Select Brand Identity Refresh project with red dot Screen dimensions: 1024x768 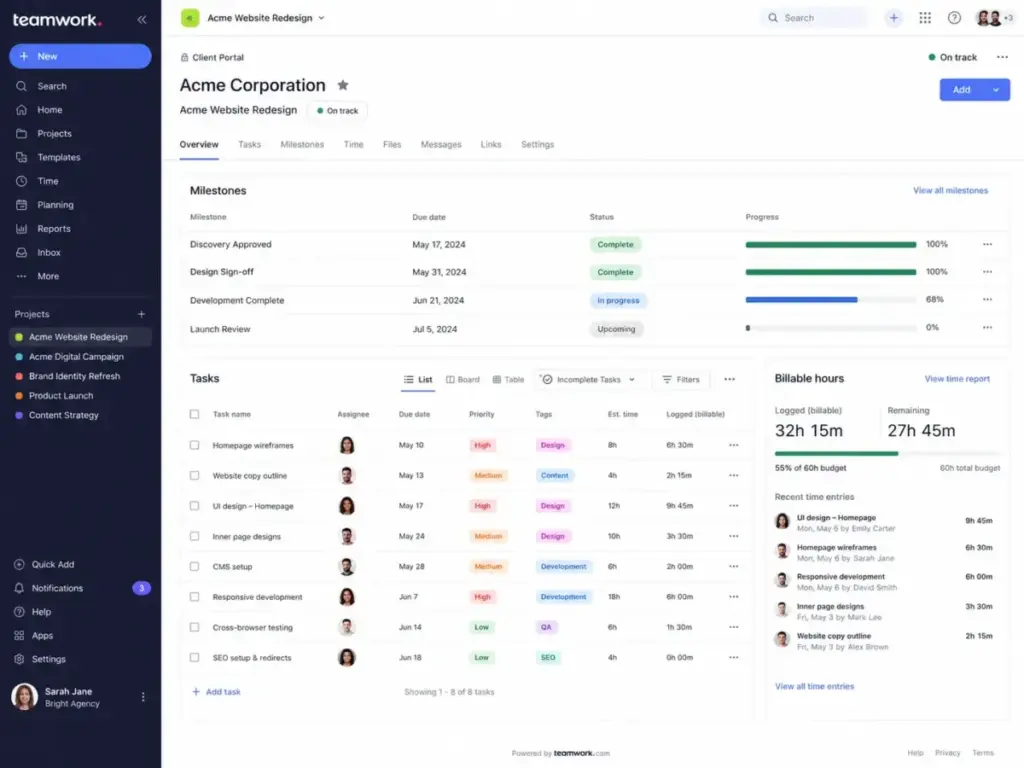74,376
